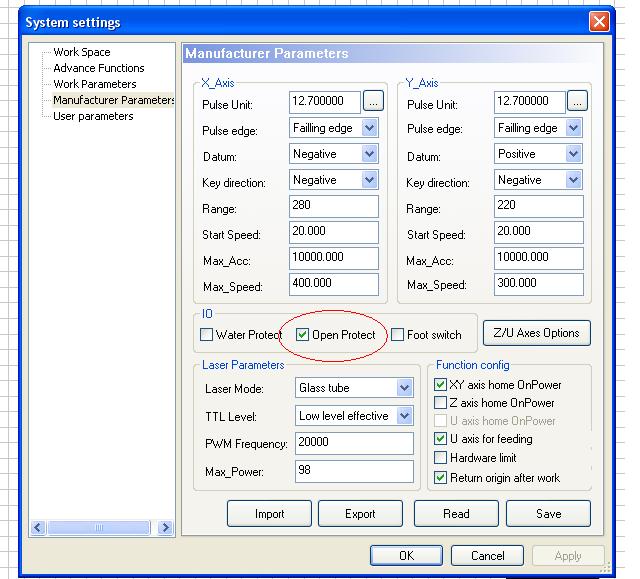Click the Z/U Axes Options button

(x=536, y=333)
